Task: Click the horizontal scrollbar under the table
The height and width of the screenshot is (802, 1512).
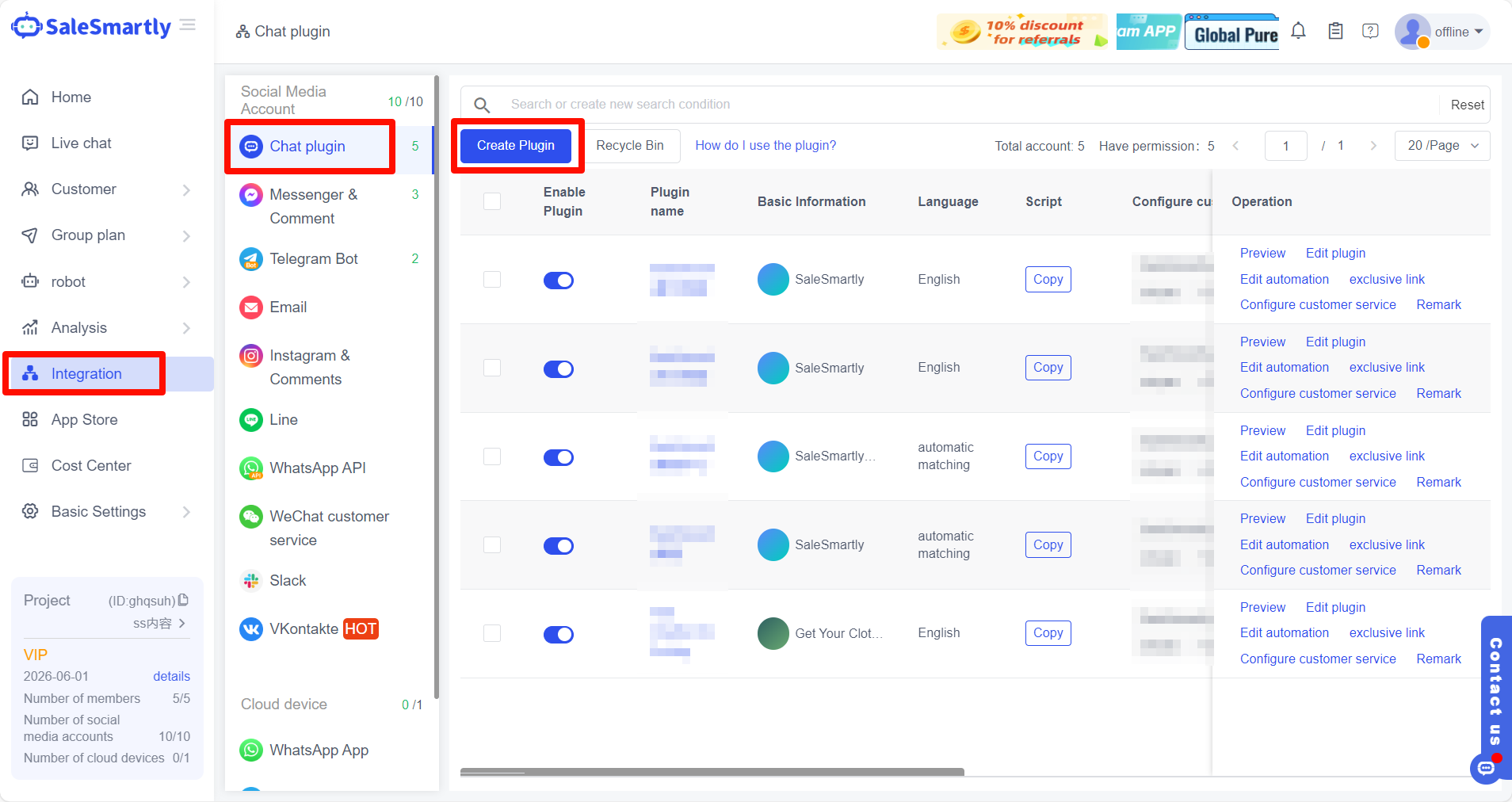Action: (712, 772)
